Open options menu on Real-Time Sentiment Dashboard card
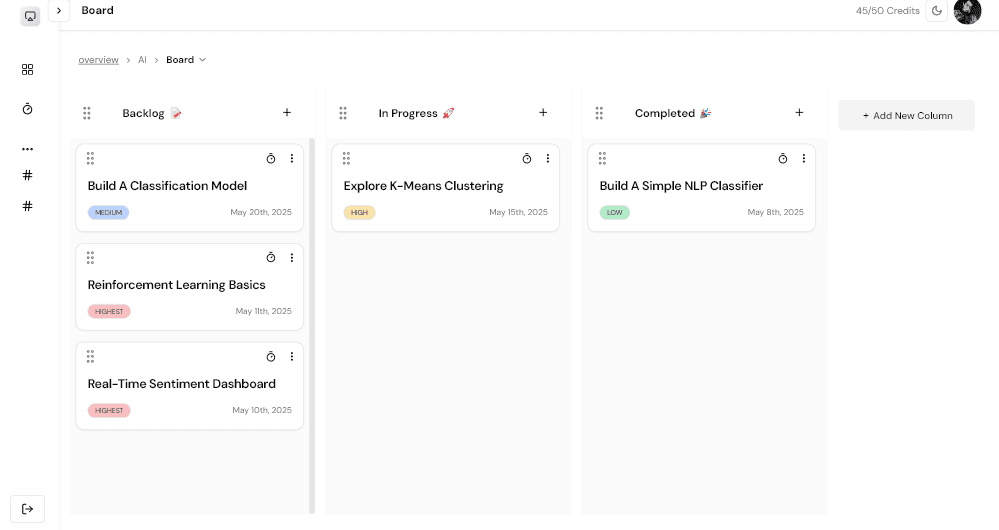This screenshot has height=530, width=999. (x=292, y=357)
